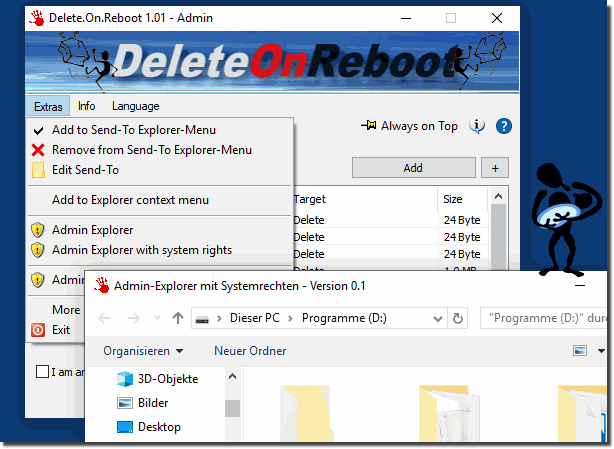
Task: Click the view mode icon in Admin-Explorer toolbar
Action: coord(580,351)
